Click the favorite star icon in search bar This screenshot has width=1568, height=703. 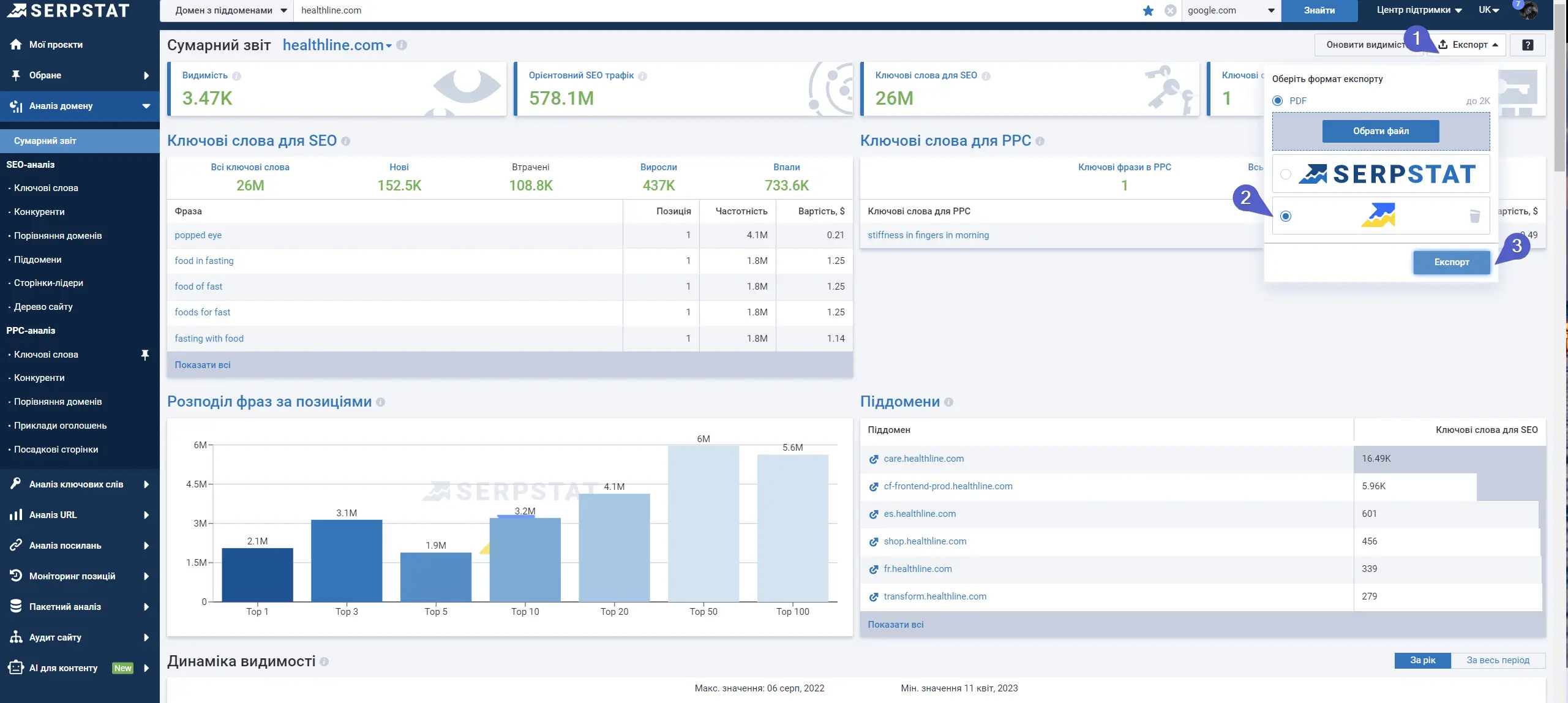pyautogui.click(x=1148, y=10)
